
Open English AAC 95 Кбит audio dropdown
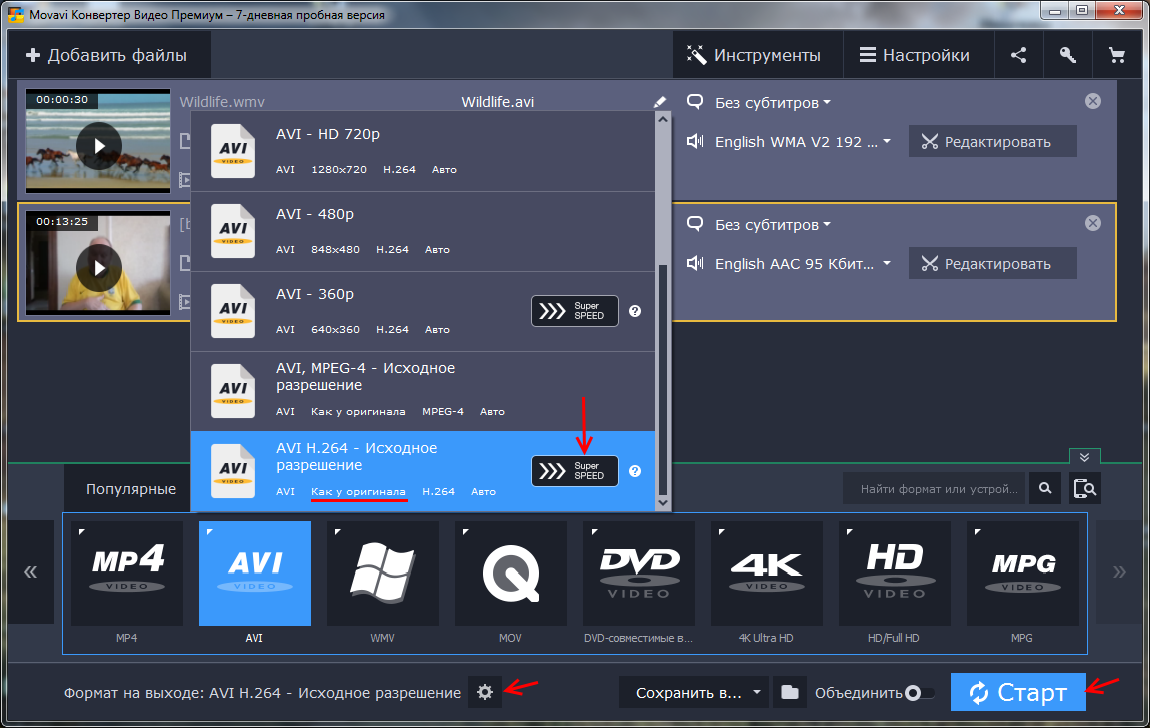click(803, 263)
